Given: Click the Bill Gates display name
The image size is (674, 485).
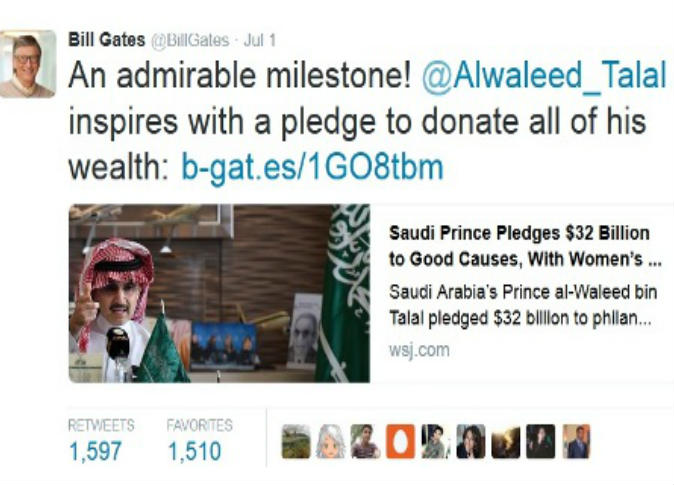Looking at the screenshot, I should (x=107, y=40).
